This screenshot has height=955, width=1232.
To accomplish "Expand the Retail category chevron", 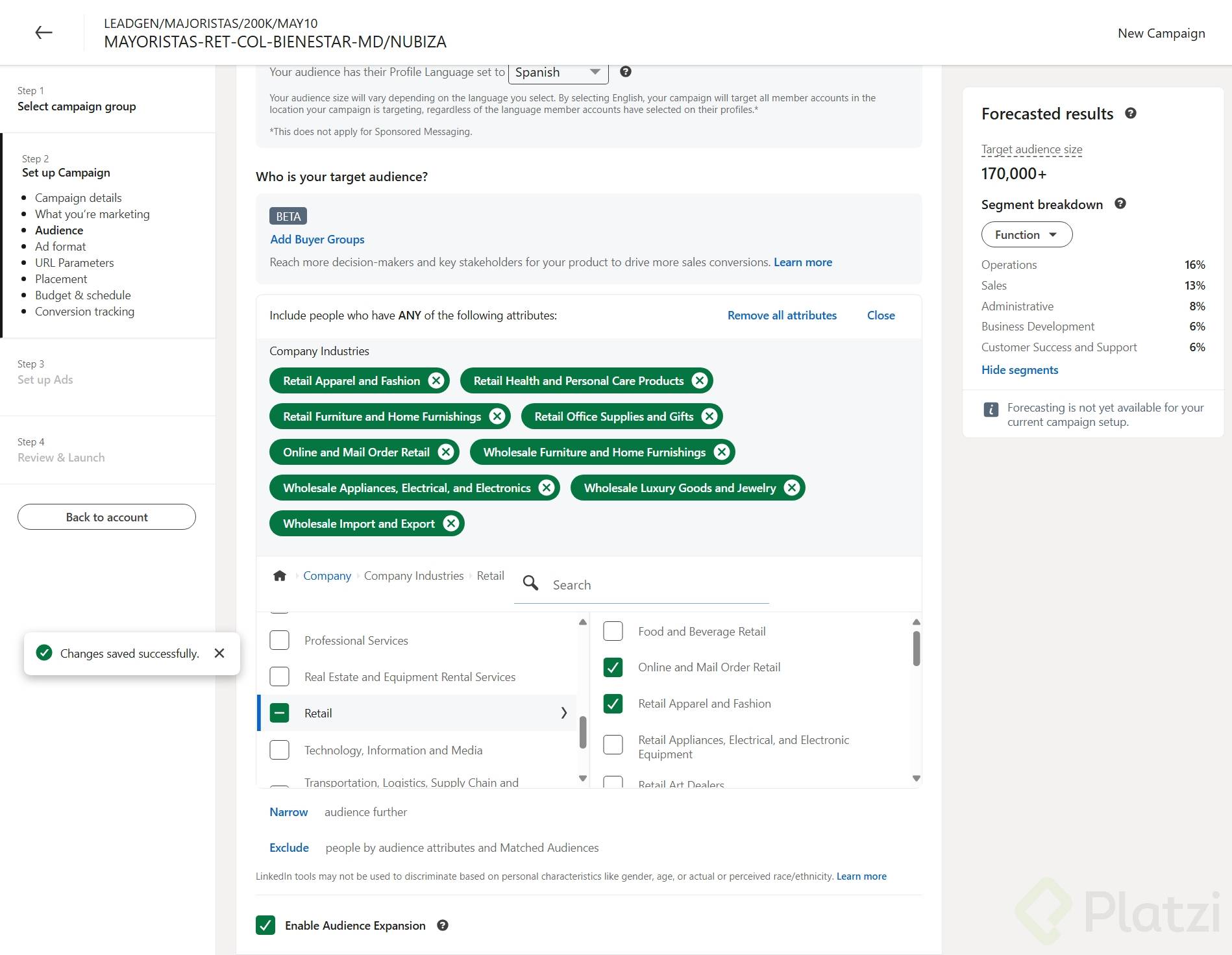I will [x=563, y=713].
